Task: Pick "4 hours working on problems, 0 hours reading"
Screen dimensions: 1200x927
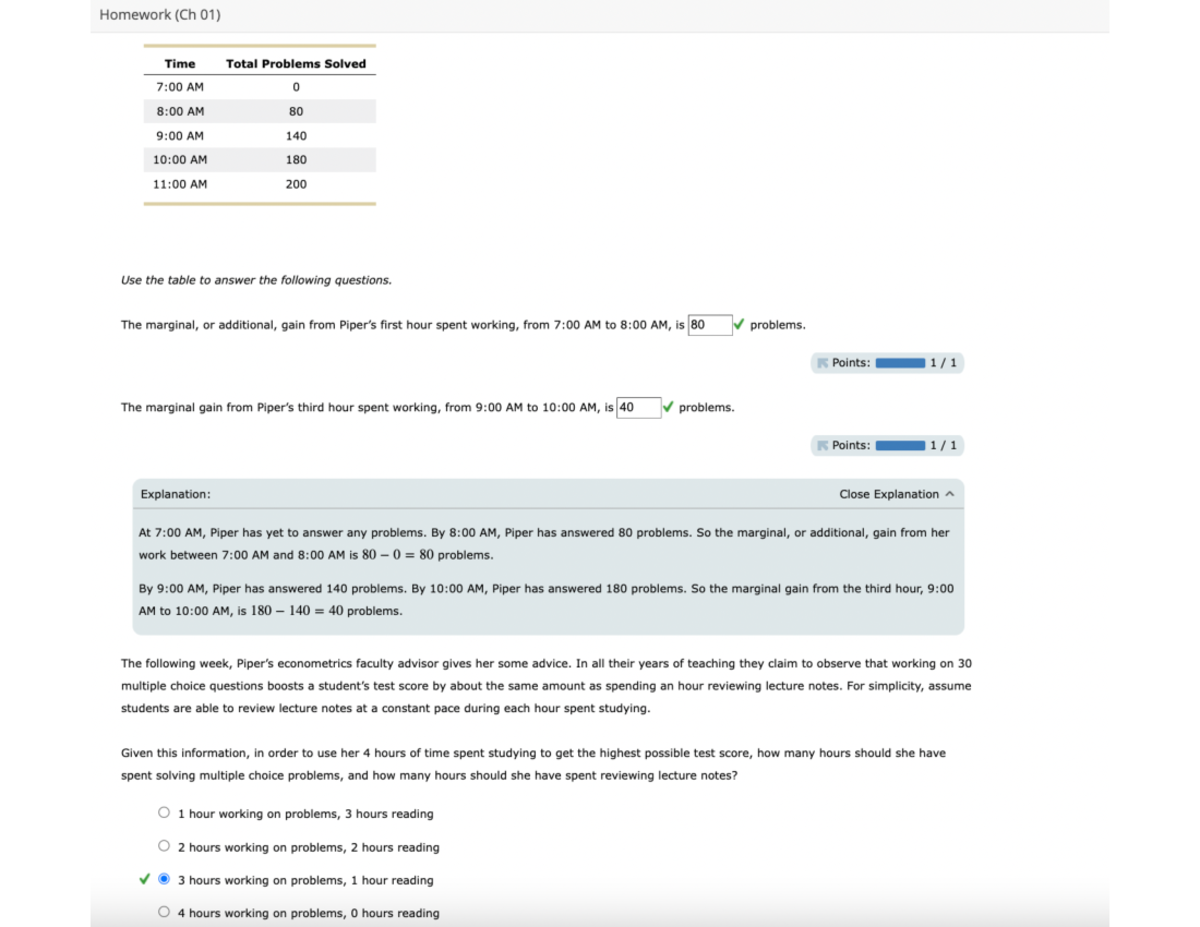Action: tap(164, 913)
